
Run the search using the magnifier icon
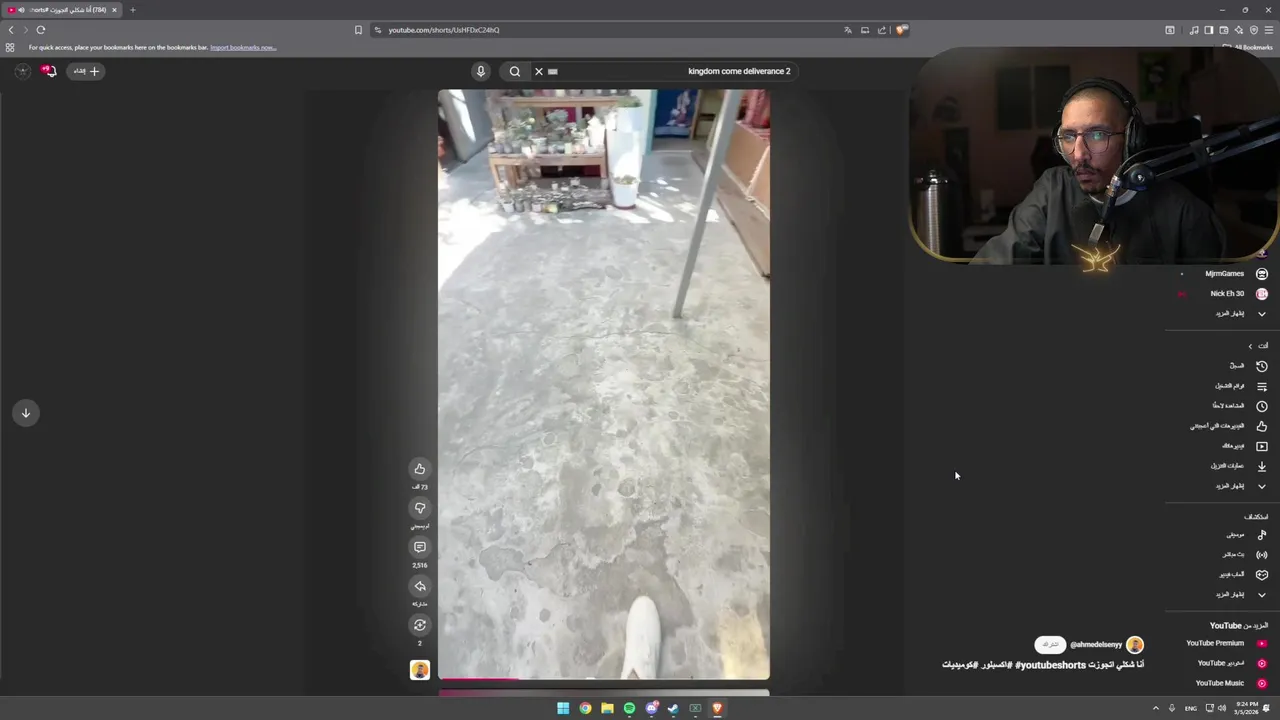point(515,71)
